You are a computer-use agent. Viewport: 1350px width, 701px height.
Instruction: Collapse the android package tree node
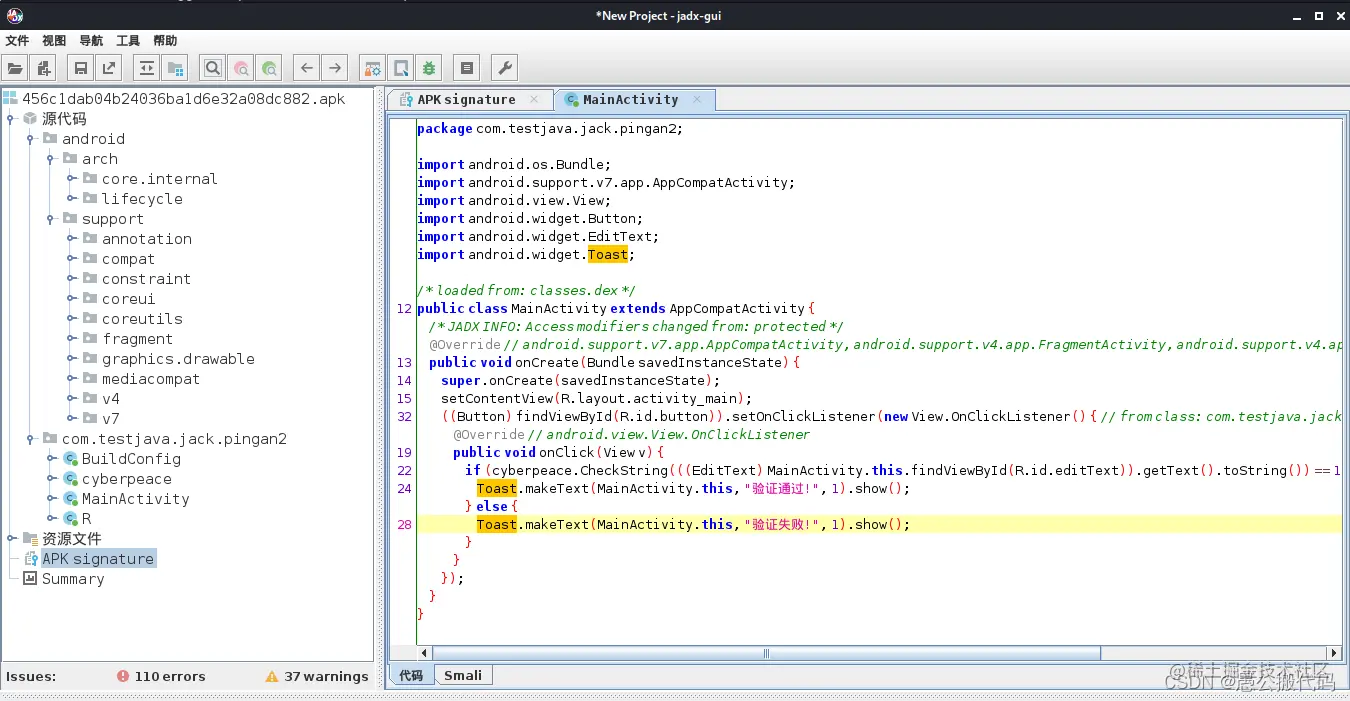[31, 139]
